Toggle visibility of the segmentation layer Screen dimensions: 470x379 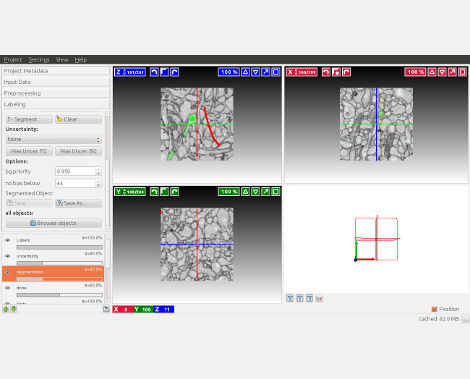tap(8, 272)
